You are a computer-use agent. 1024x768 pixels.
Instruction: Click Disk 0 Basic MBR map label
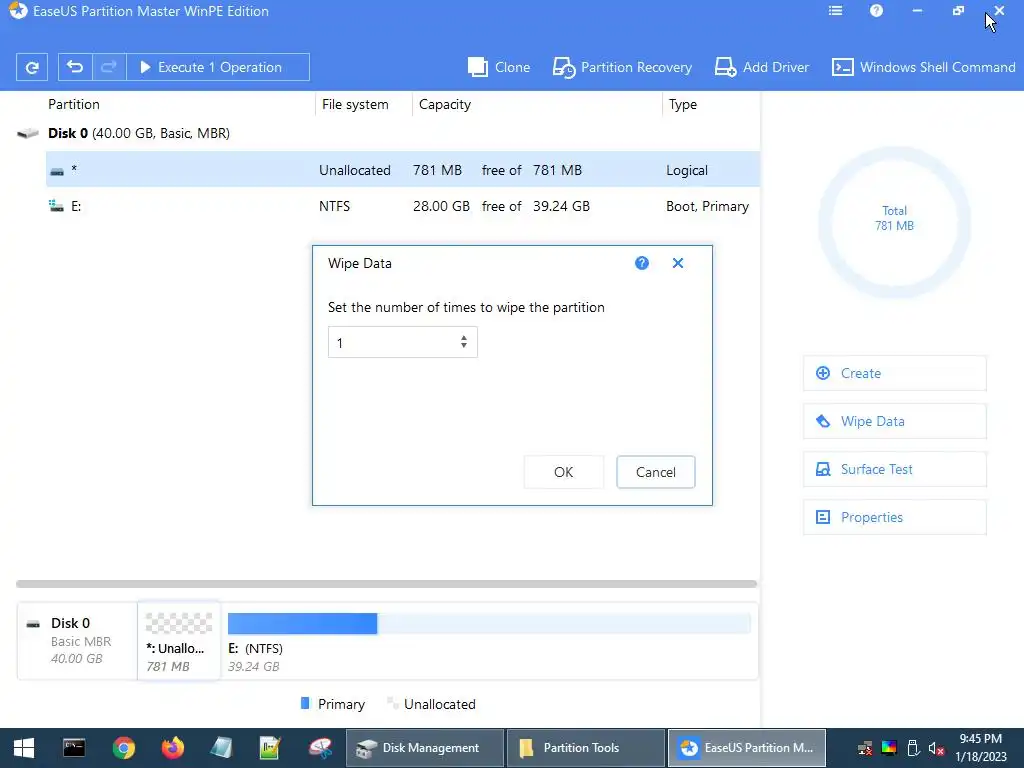point(78,641)
